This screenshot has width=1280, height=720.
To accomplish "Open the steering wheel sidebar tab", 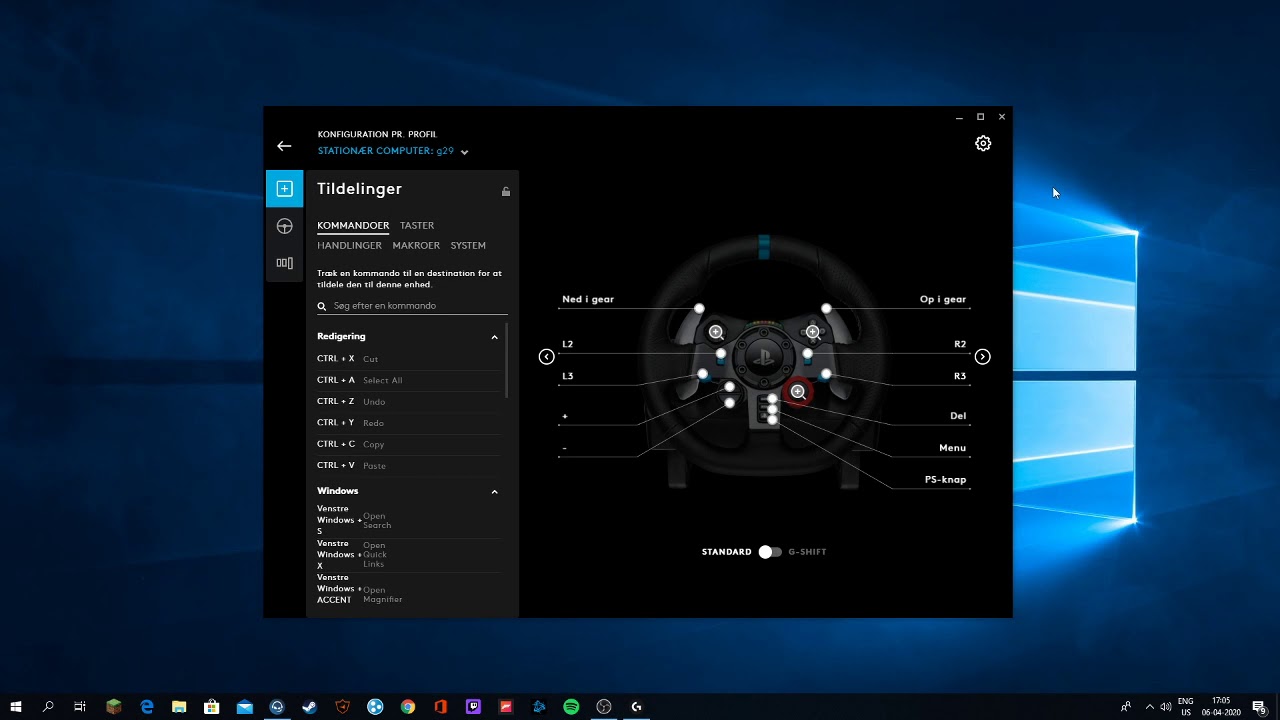I will point(284,226).
